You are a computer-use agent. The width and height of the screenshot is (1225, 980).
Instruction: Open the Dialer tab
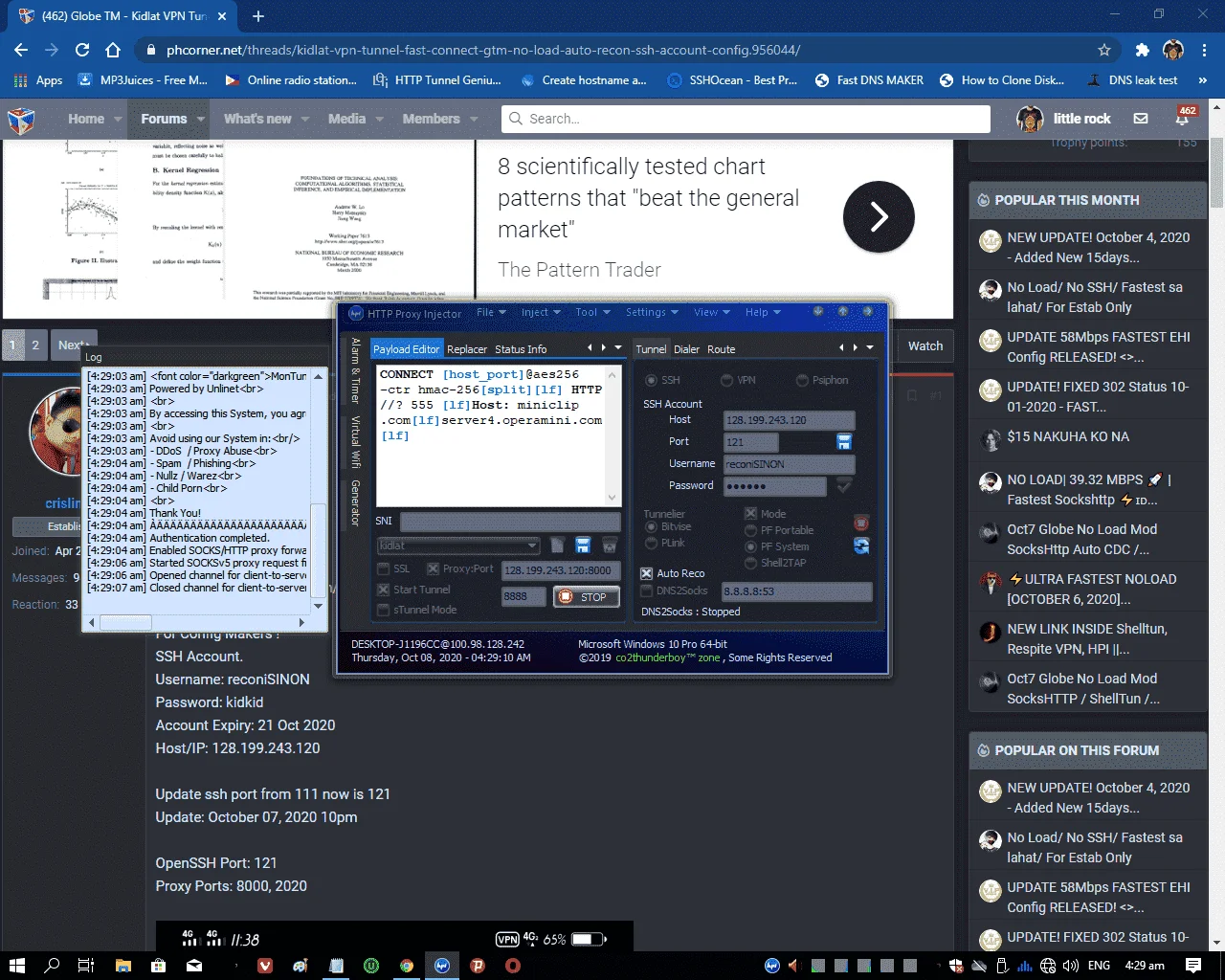686,349
